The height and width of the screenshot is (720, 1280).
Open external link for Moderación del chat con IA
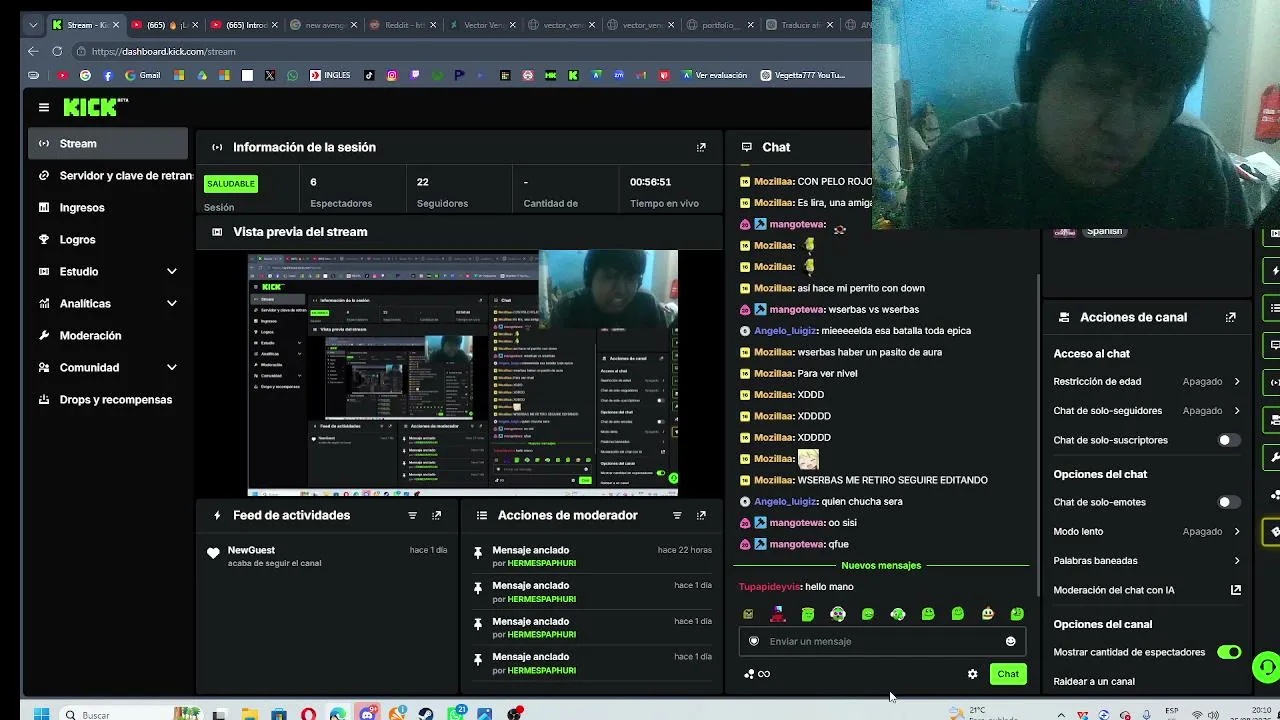coord(1236,590)
